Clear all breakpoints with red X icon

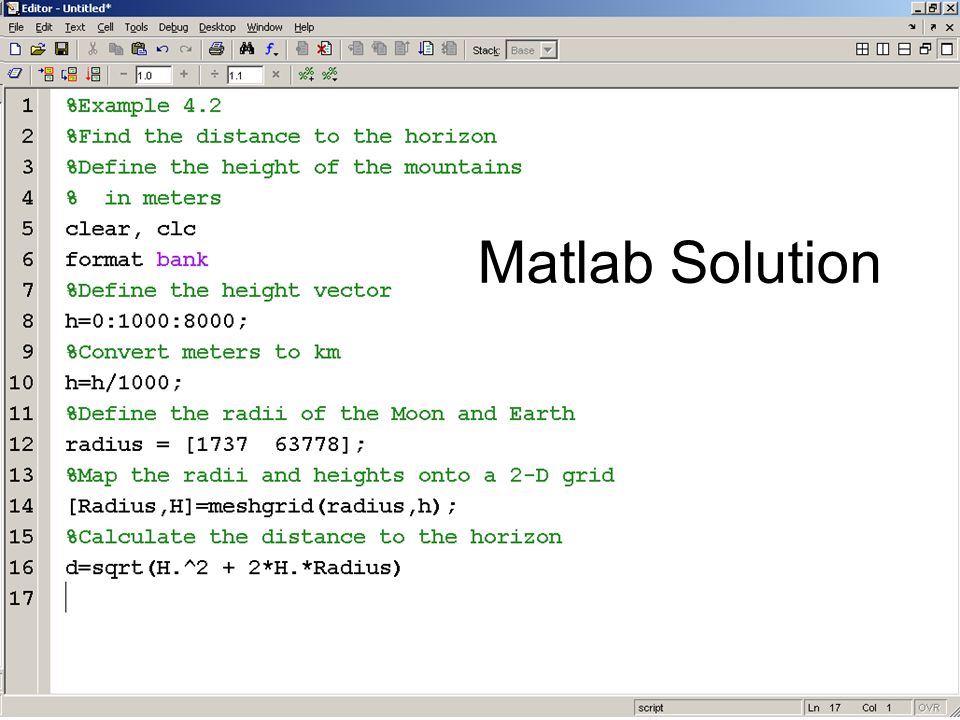pos(324,50)
